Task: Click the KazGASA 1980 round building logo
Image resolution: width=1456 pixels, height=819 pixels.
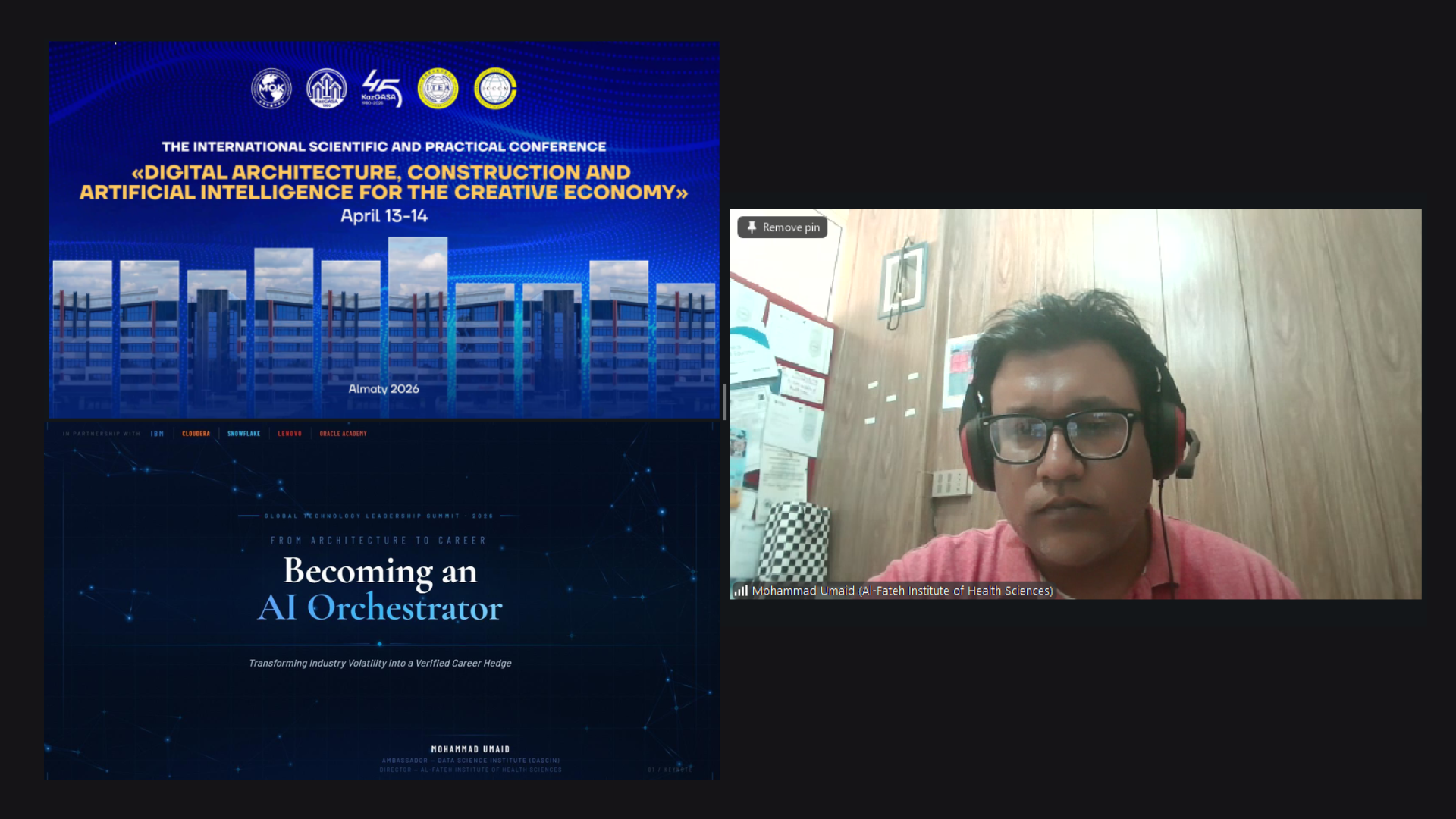Action: (x=326, y=89)
